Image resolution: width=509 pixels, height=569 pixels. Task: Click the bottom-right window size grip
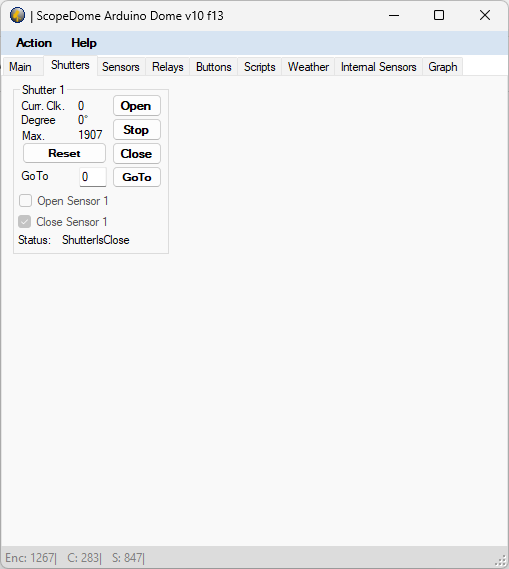coord(501,561)
